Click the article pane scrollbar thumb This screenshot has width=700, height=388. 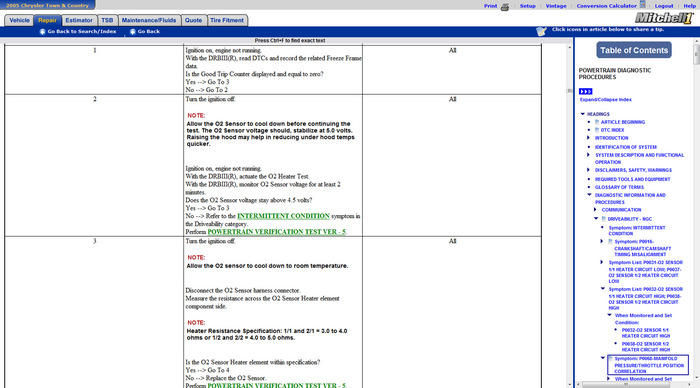[570, 91]
